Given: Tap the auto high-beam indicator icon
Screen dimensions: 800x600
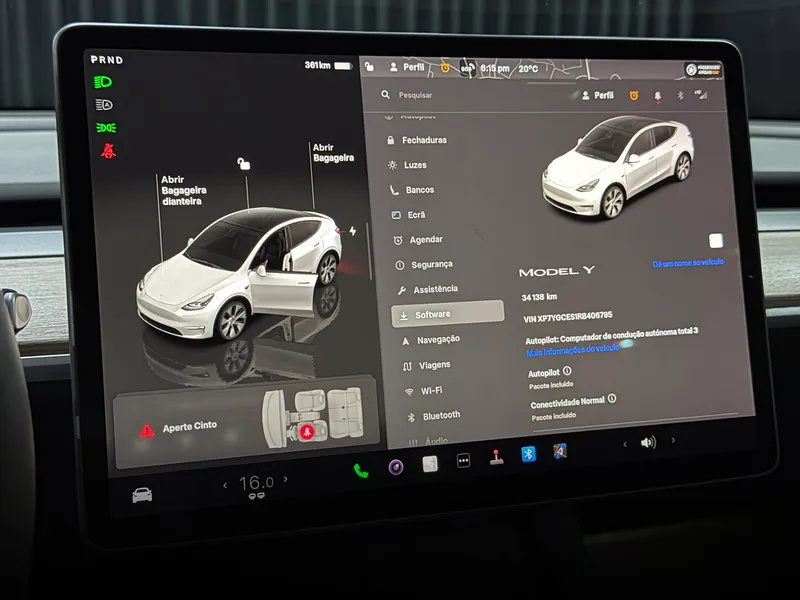Looking at the screenshot, I should point(104,105).
